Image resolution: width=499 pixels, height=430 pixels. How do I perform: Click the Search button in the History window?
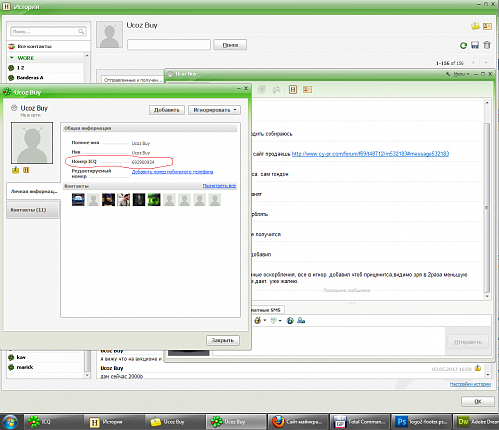tap(230, 45)
